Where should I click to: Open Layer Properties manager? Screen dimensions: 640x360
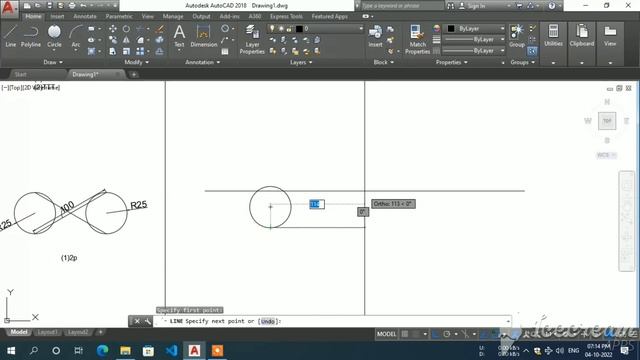click(252, 40)
